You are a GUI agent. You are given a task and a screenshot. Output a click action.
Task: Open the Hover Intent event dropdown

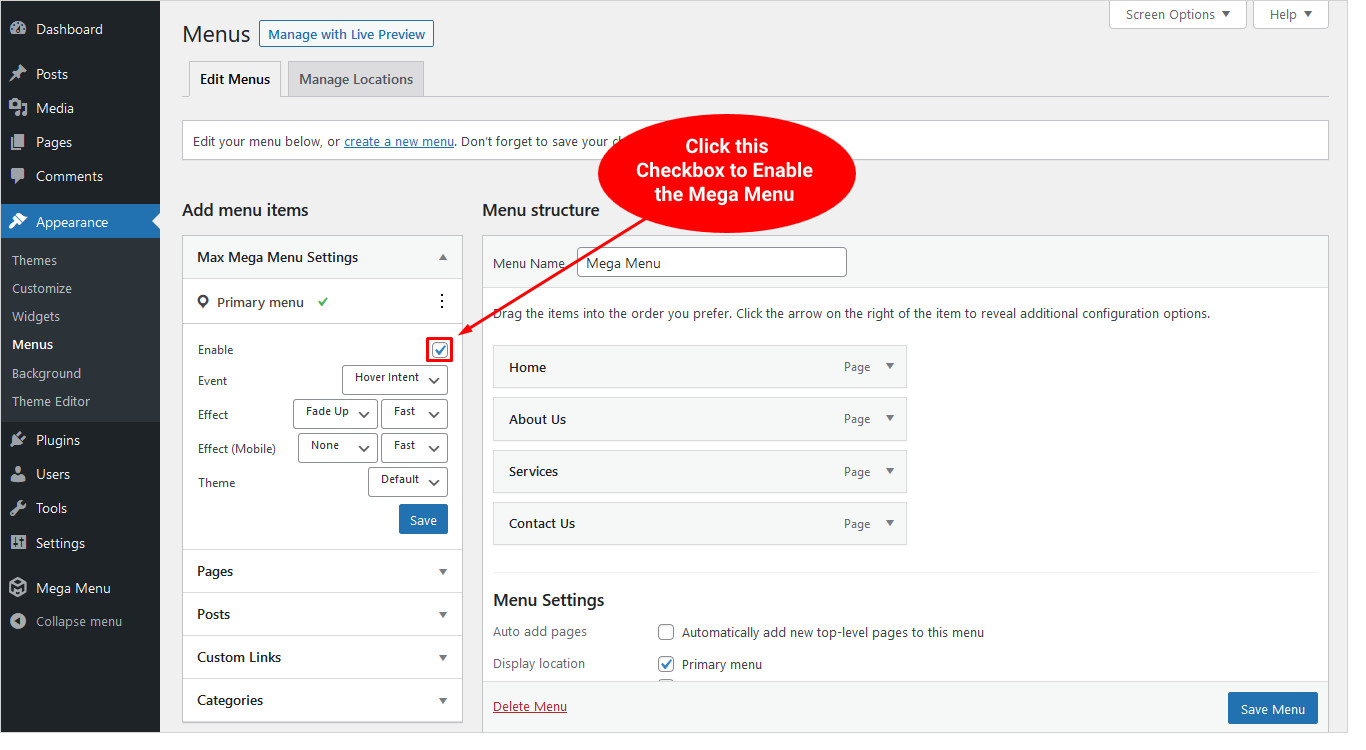[395, 379]
